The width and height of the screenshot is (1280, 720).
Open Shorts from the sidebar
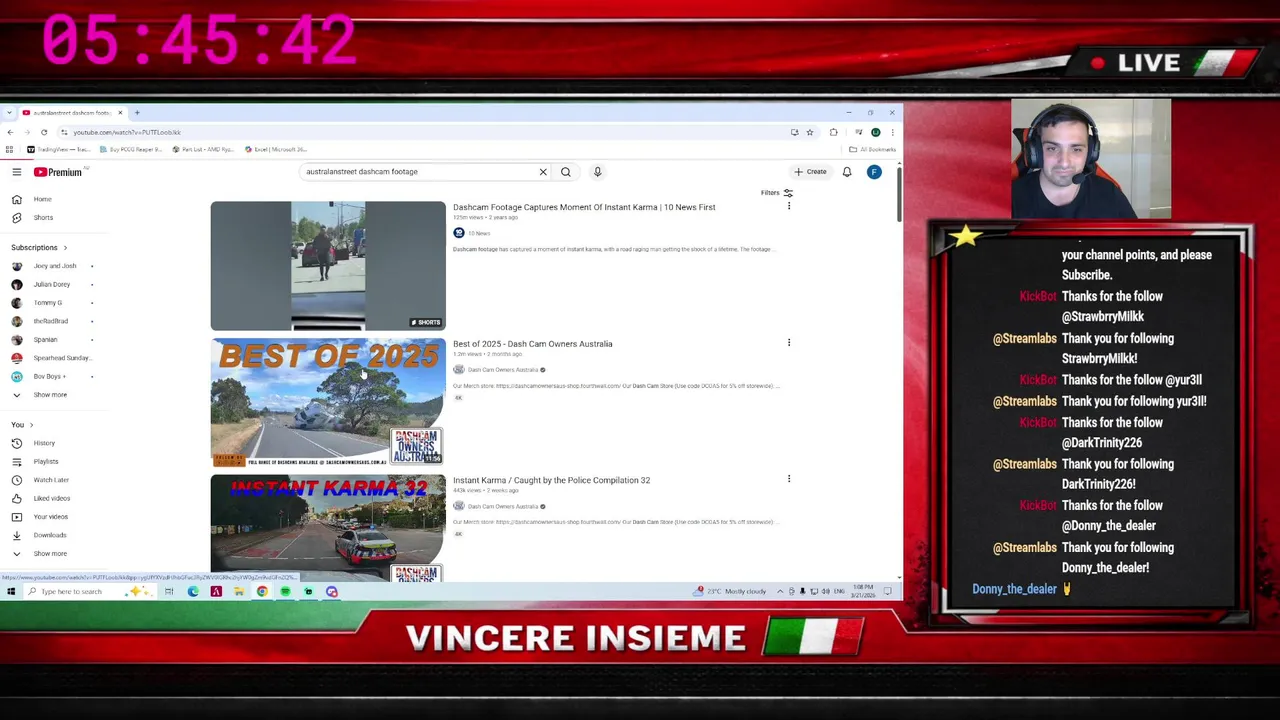32,217
